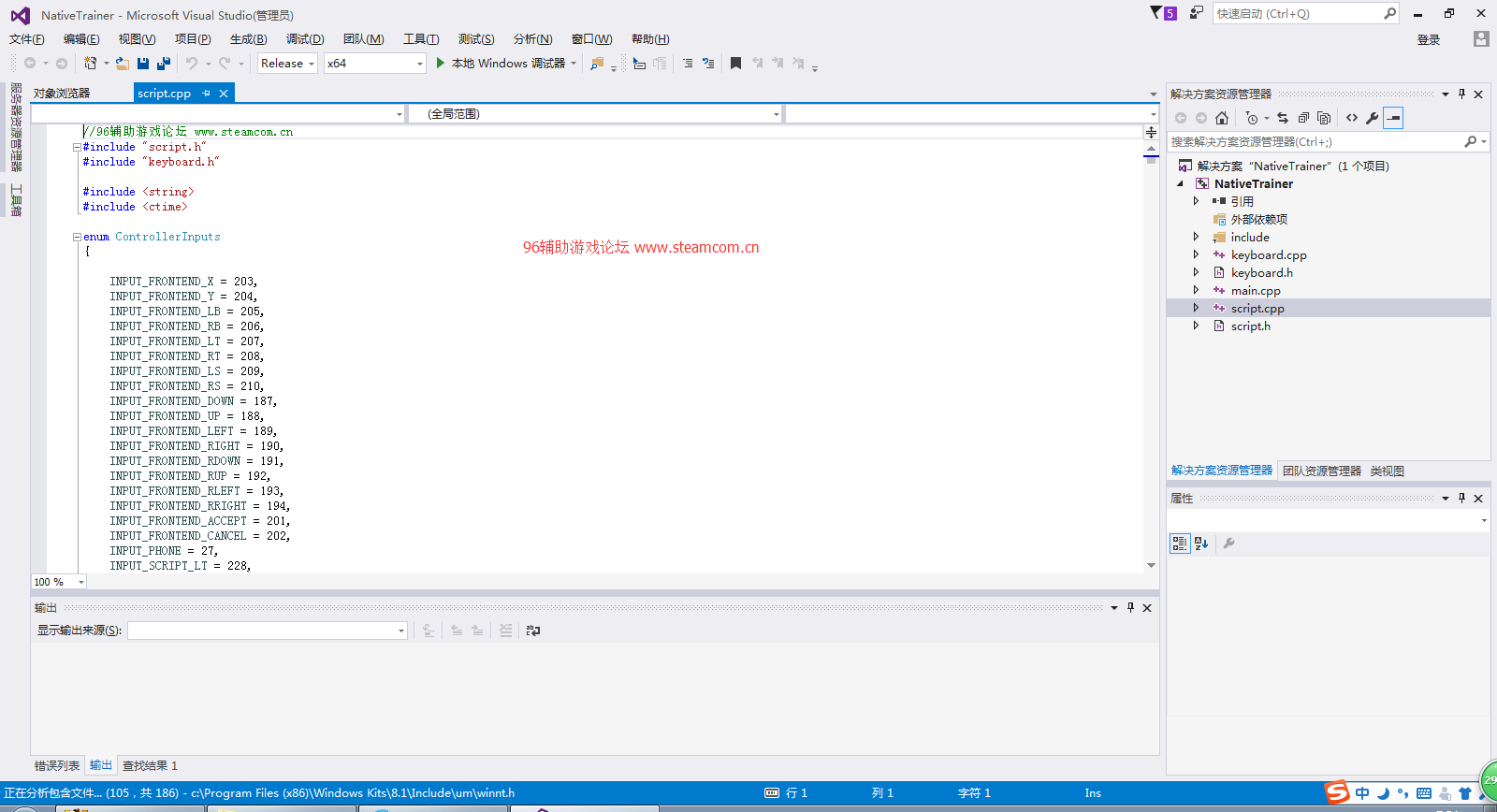Click the bookmark toolbar icon
The width and height of the screenshot is (1497, 812).
click(x=735, y=64)
